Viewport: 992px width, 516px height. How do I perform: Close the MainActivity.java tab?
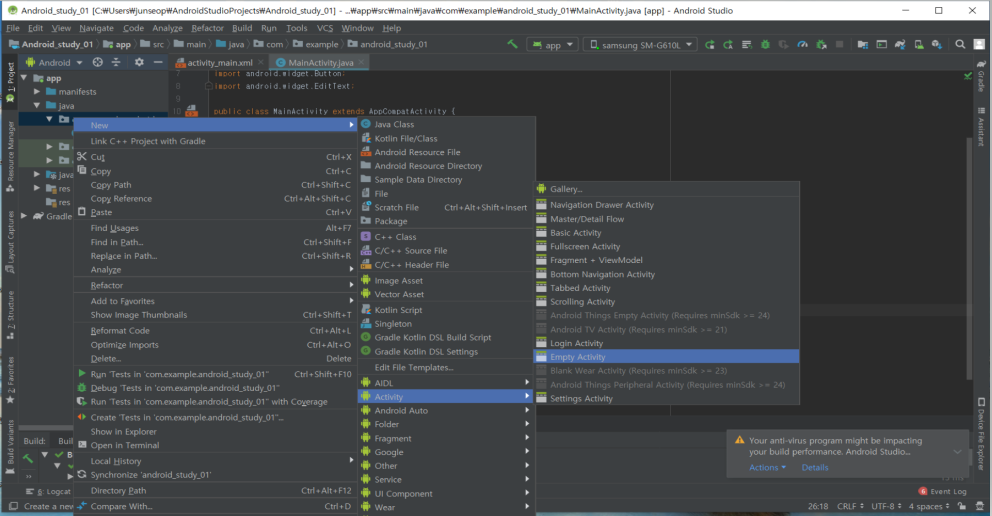click(361, 62)
